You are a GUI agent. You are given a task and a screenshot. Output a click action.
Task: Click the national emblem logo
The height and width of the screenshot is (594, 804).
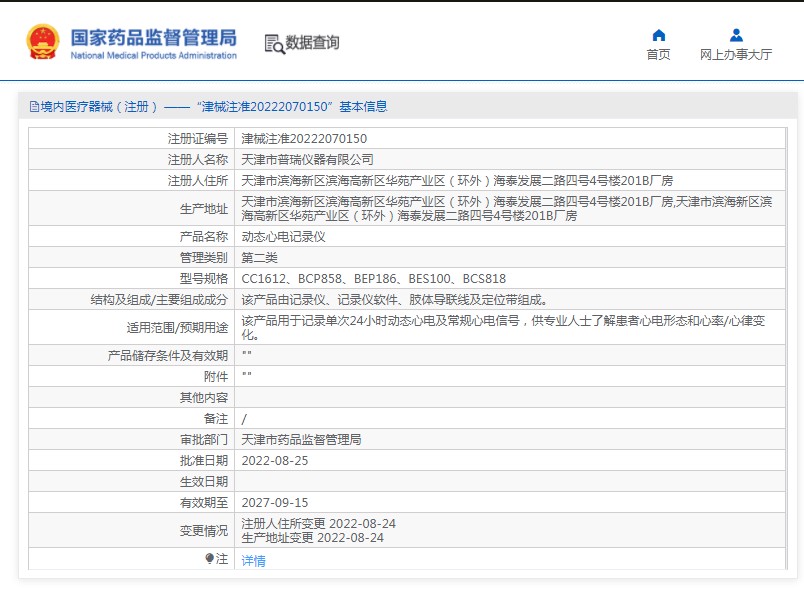pos(42,42)
